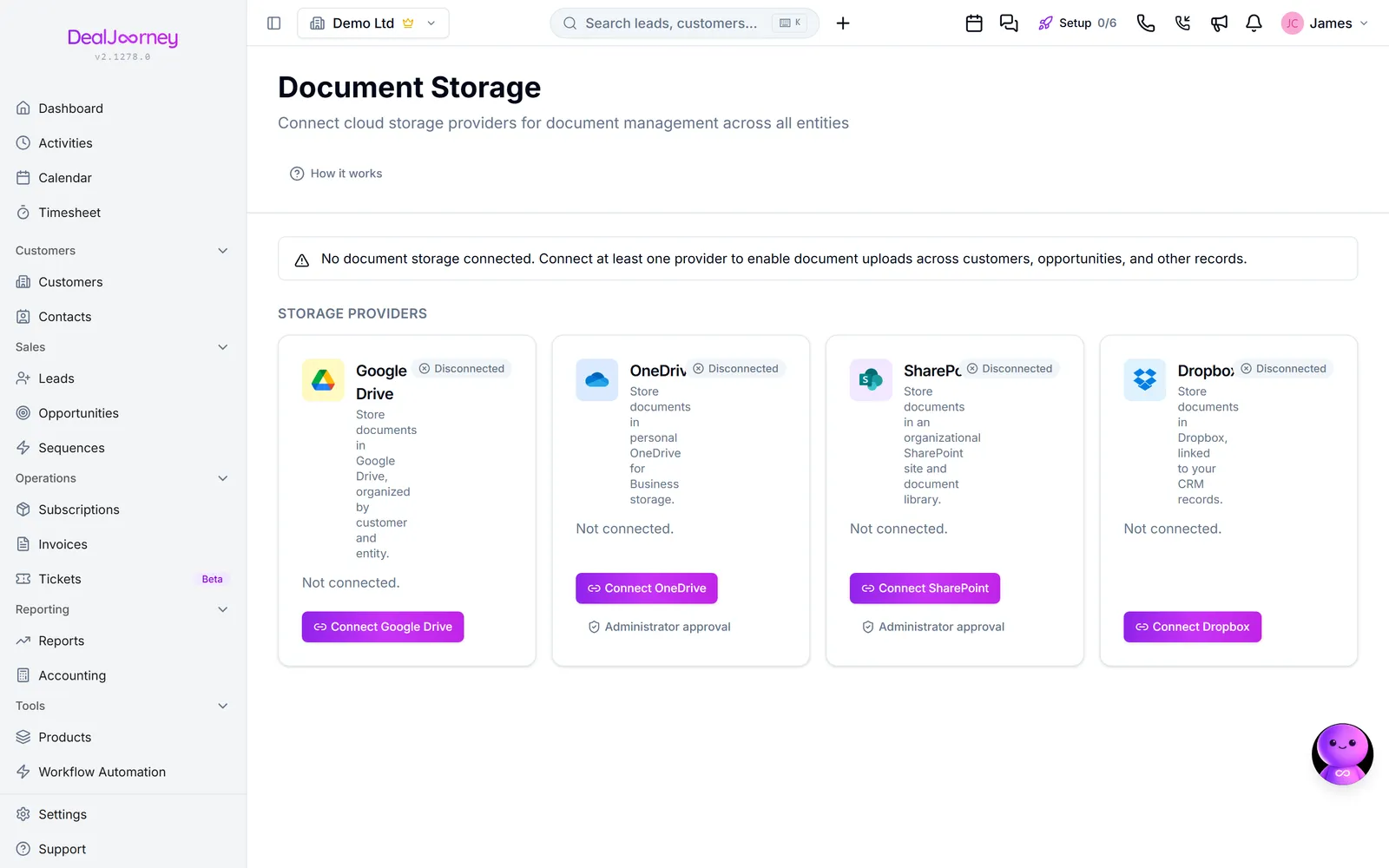The height and width of the screenshot is (868, 1389).
Task: Click the Google Drive logo
Action: coord(323,380)
